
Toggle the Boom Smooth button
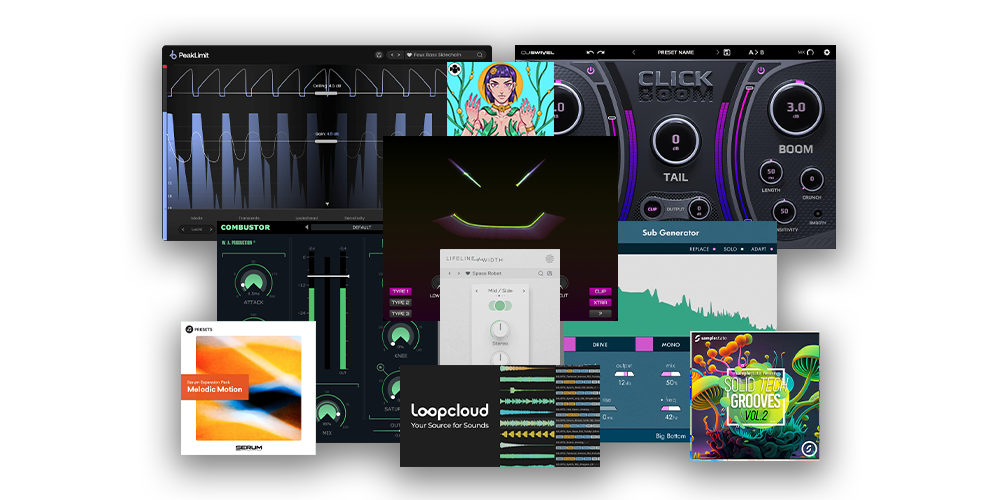[818, 214]
